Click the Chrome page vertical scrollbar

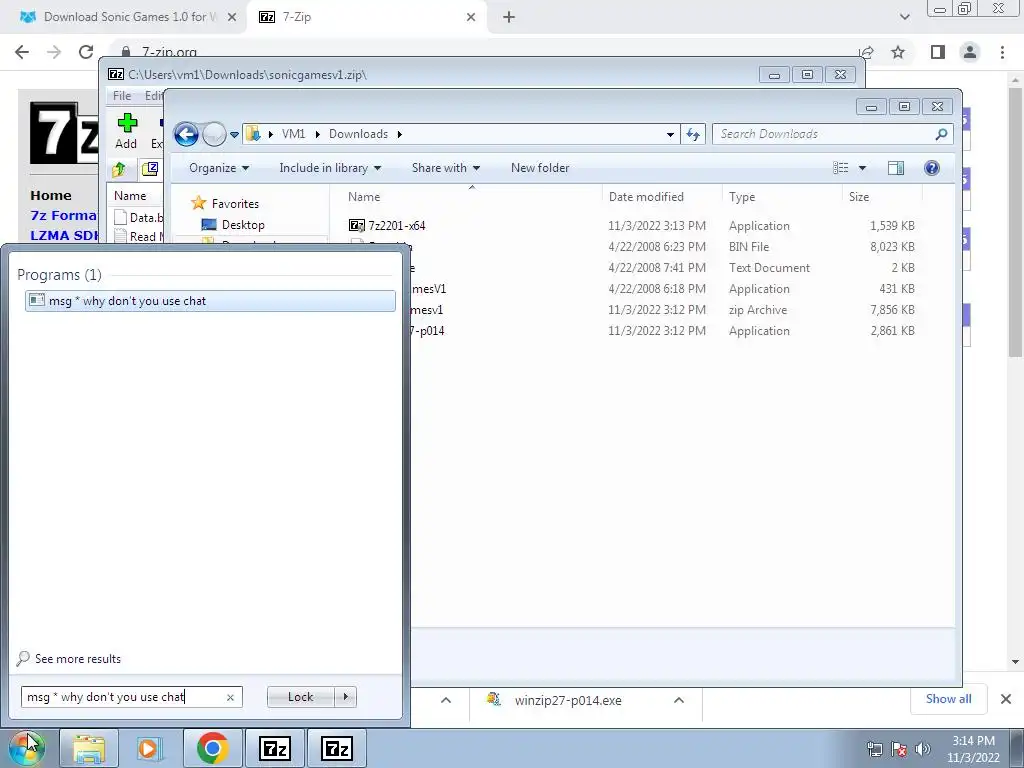[1015, 222]
